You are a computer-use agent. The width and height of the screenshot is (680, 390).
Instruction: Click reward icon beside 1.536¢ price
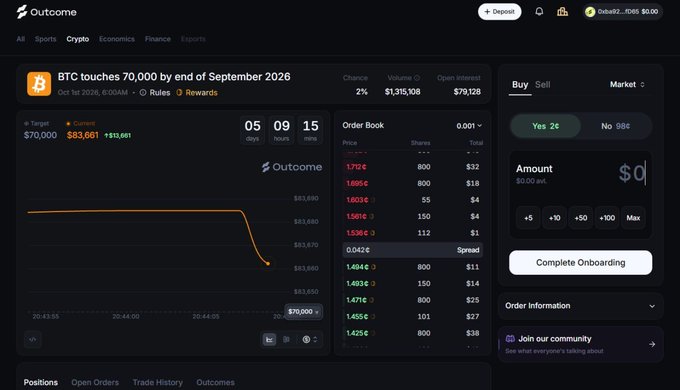click(373, 233)
